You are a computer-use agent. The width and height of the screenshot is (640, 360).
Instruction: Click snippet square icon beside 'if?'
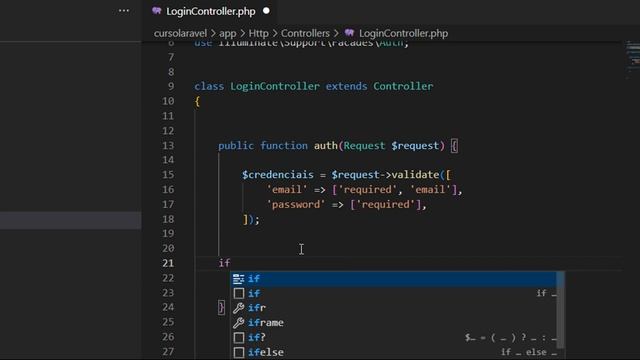[239, 338]
